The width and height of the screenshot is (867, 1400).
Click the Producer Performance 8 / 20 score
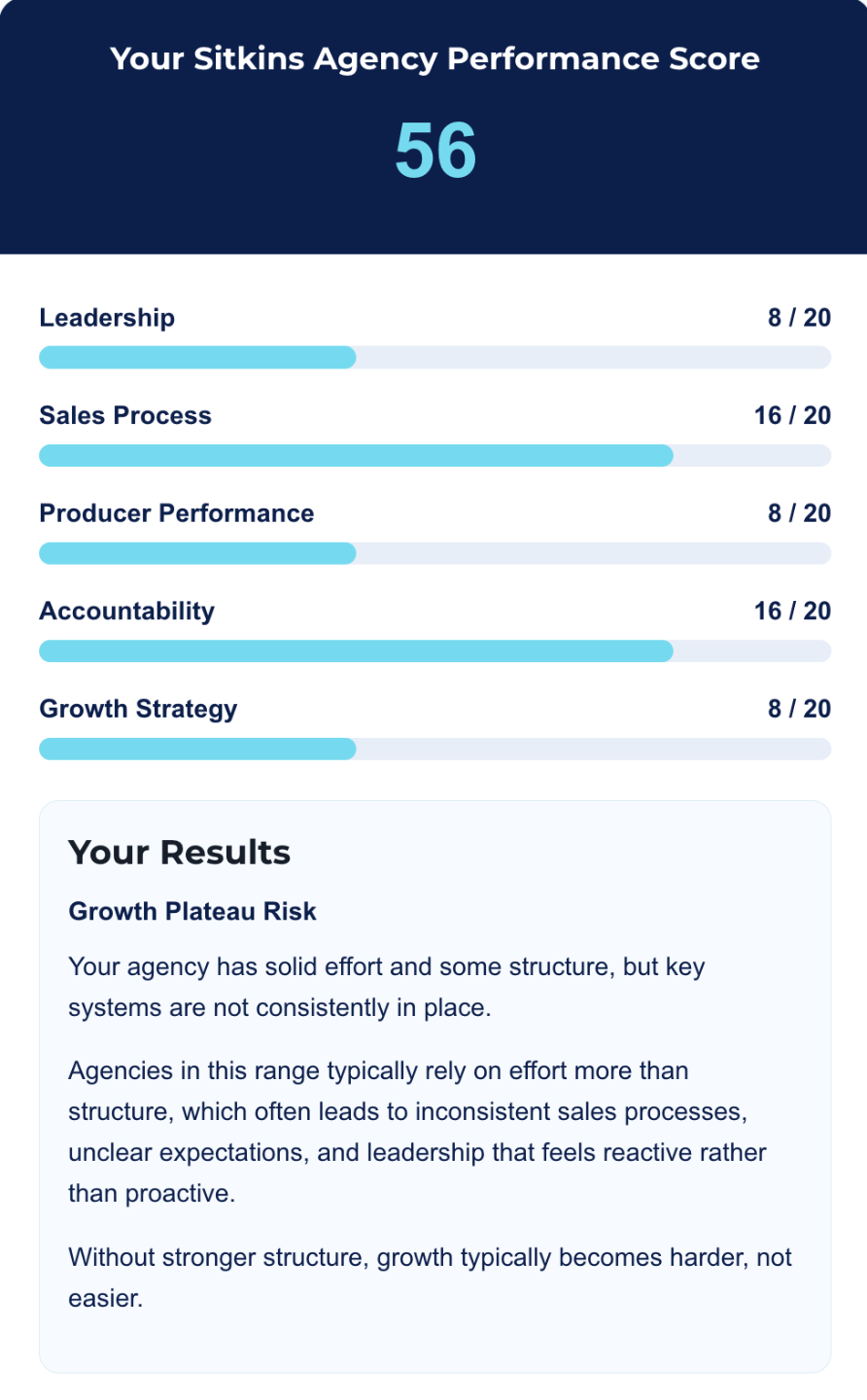point(799,513)
